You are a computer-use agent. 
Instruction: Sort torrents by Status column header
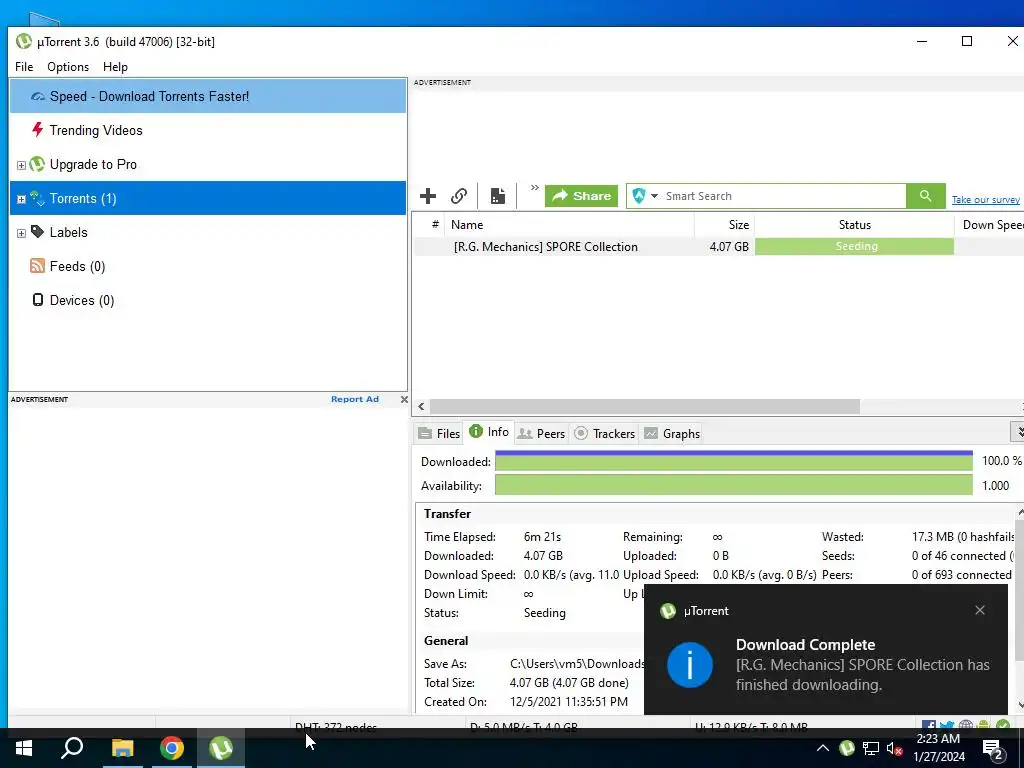pyautogui.click(x=854, y=225)
